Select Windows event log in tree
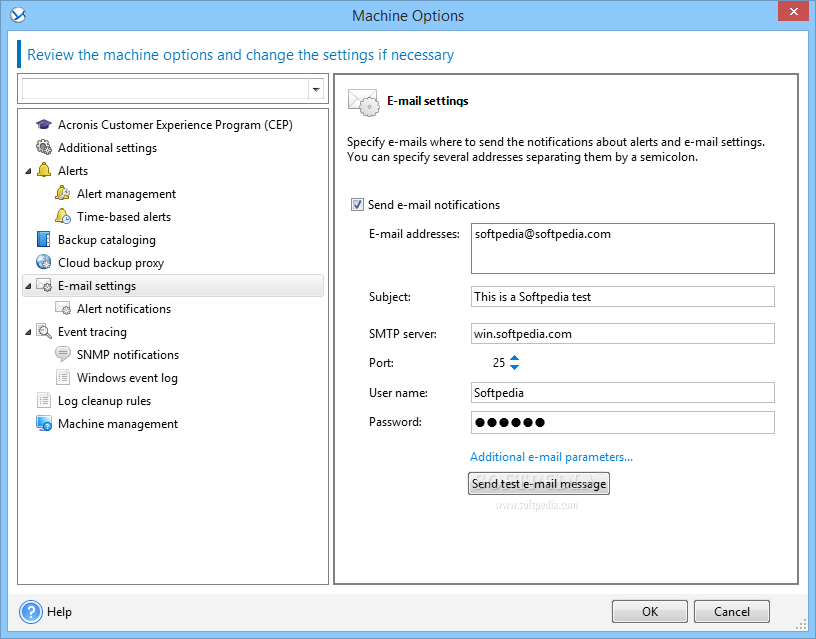This screenshot has height=639, width=816. (127, 378)
